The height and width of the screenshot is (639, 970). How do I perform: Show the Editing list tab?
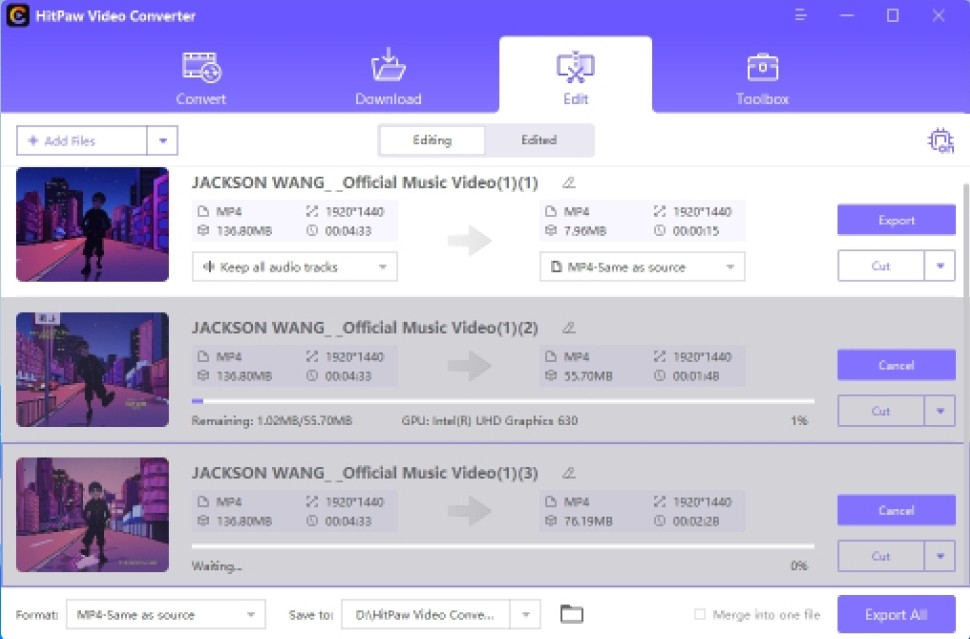click(x=432, y=140)
